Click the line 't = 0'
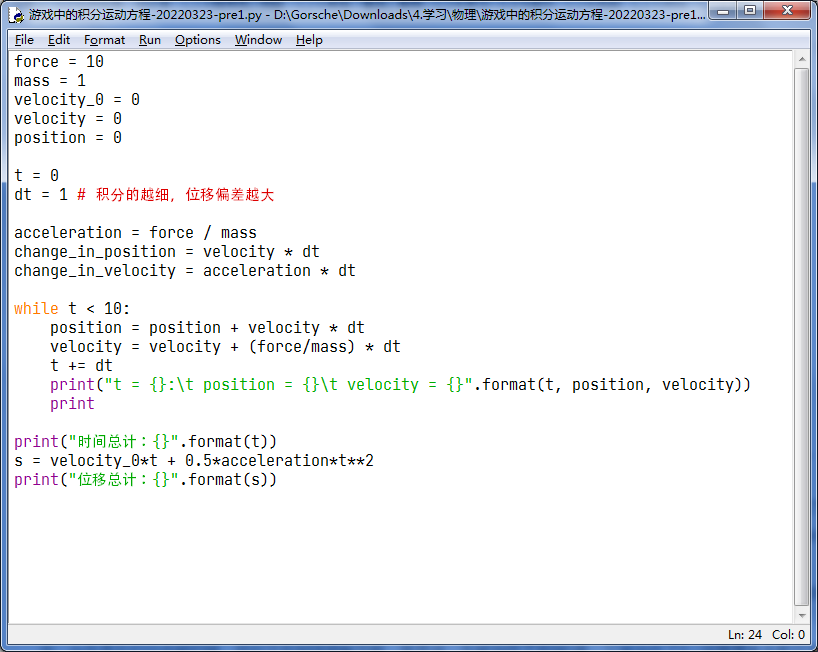Image resolution: width=818 pixels, height=652 pixels. (36, 176)
